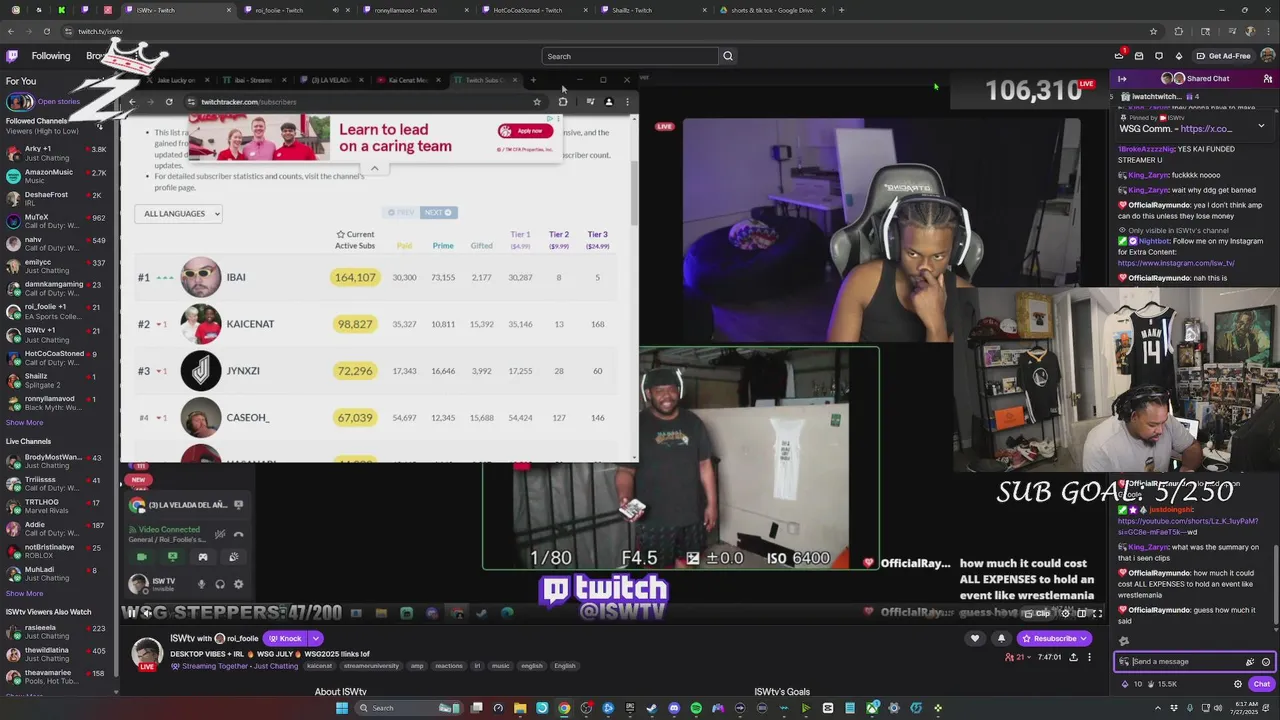Image resolution: width=1280 pixels, height=720 pixels.
Task: Collapse the TwitchTracker ad banner arrow
Action: click(375, 168)
